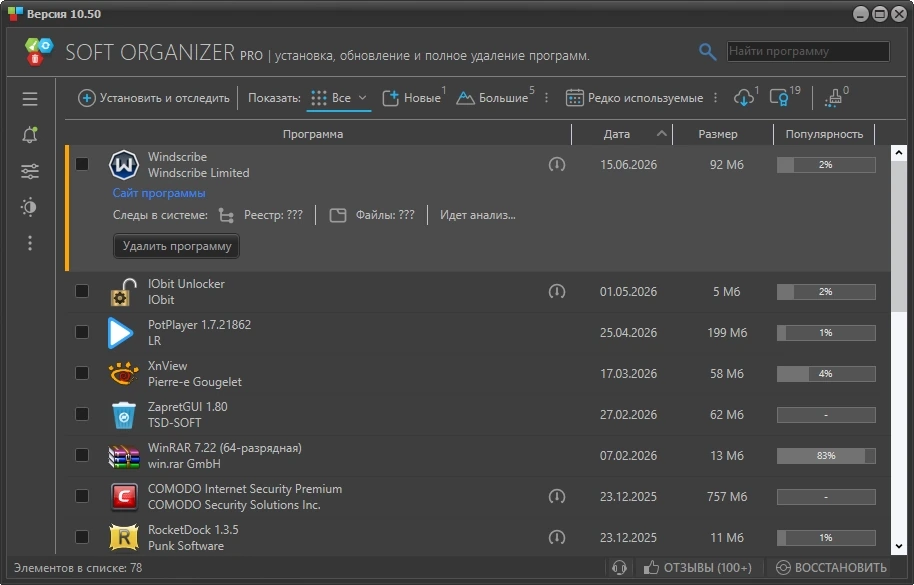Viewport: 914px width, 585px height.
Task: Check the ZapretGUI 1.80 checkbox
Action: coord(82,414)
